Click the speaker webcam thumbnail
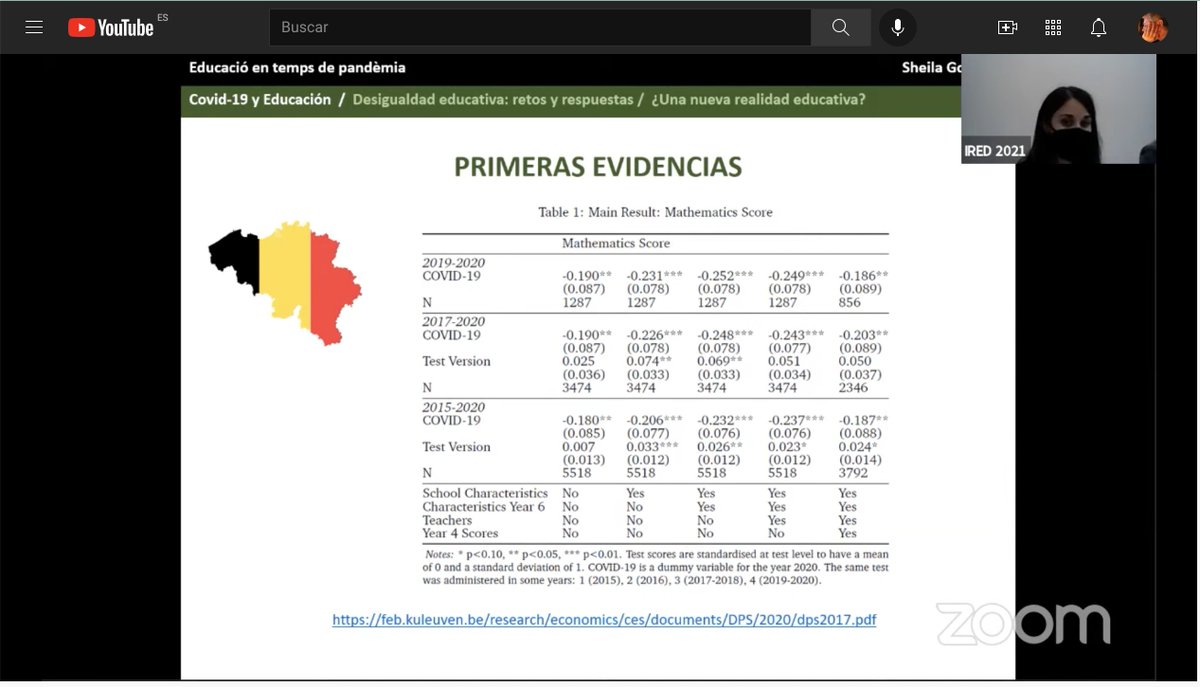This screenshot has width=1200, height=687. click(x=1058, y=108)
